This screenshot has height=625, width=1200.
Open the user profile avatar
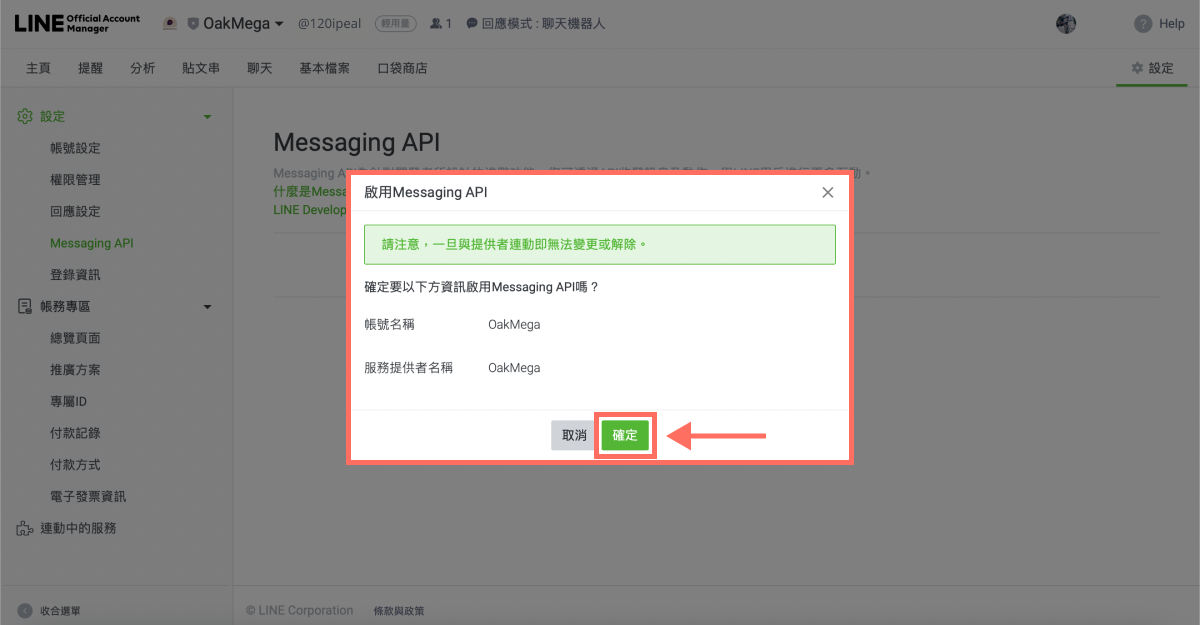1066,23
